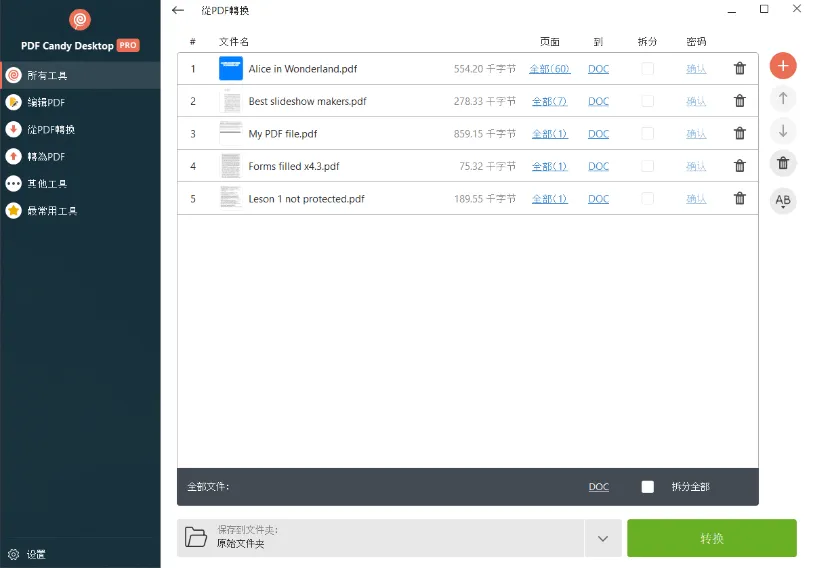Add files with red plus button
The height and width of the screenshot is (568, 813).
(x=783, y=66)
